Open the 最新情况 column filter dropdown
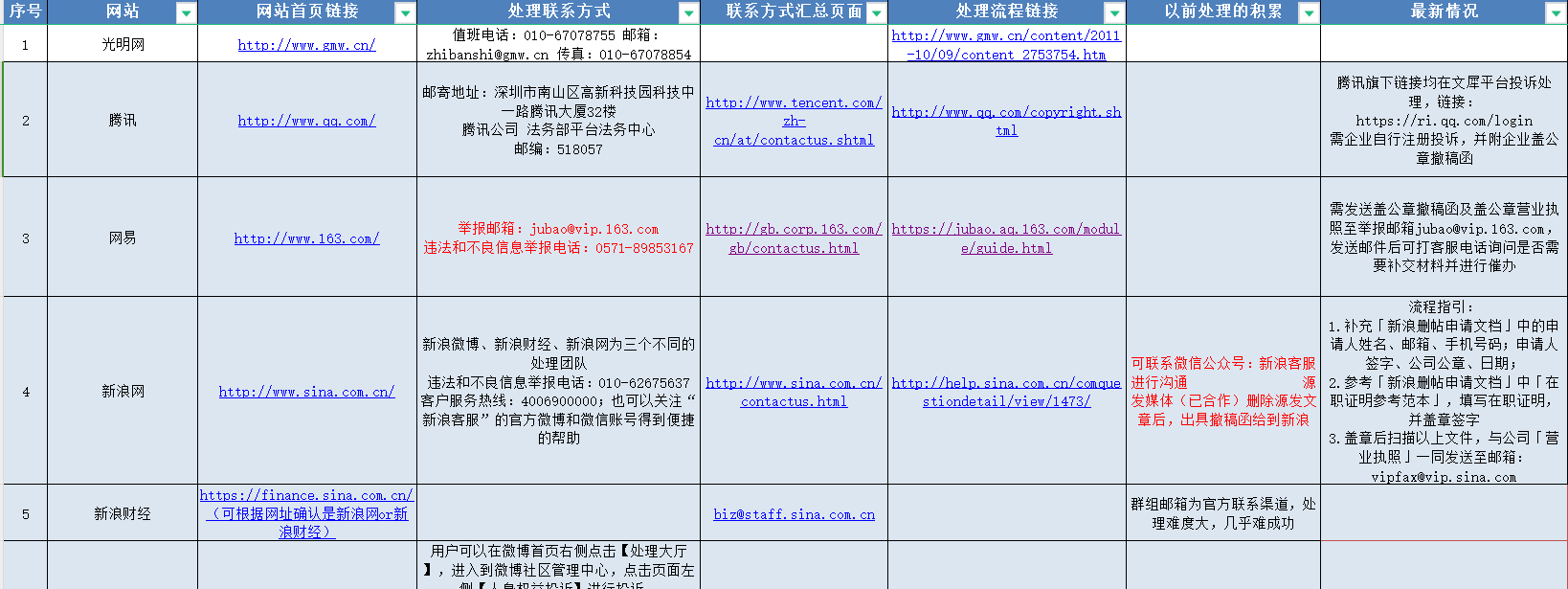This screenshot has height=589, width=1568. [1556, 13]
